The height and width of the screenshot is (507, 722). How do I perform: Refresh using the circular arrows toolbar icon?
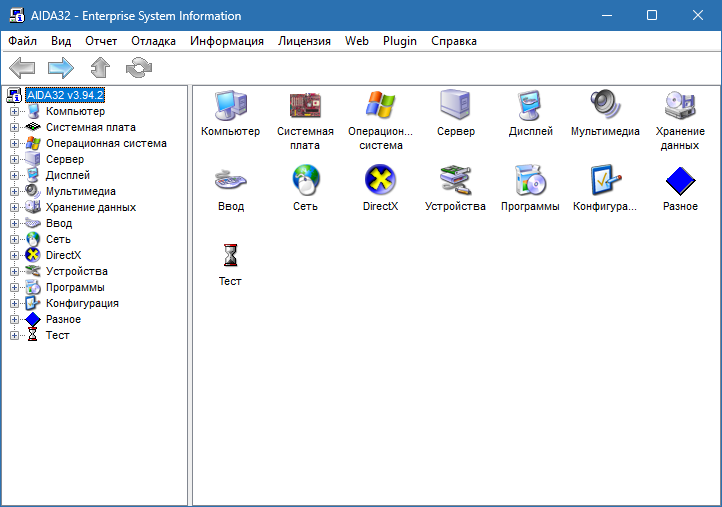[x=139, y=68]
